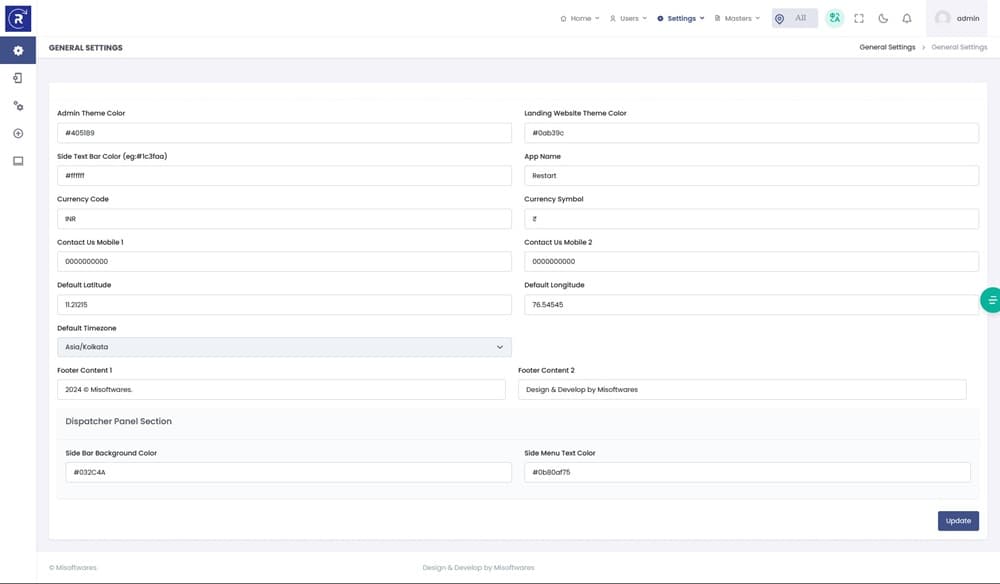Screen dimensions: 1000x584
Task: Open the green floating panel toggle at right edge
Action: (x=991, y=300)
